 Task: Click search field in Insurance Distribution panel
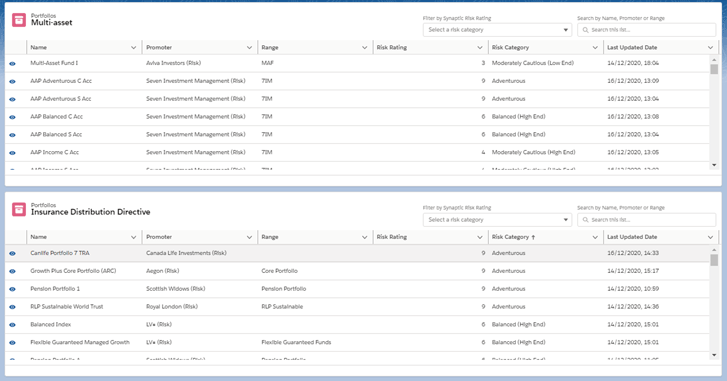[x=646, y=220]
